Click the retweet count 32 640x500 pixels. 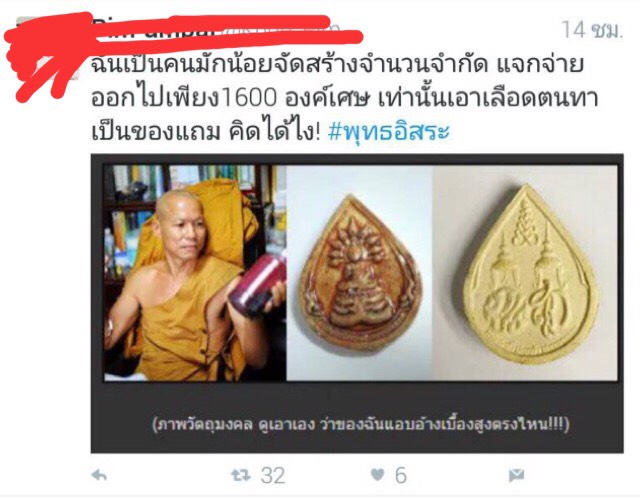pyautogui.click(x=273, y=476)
